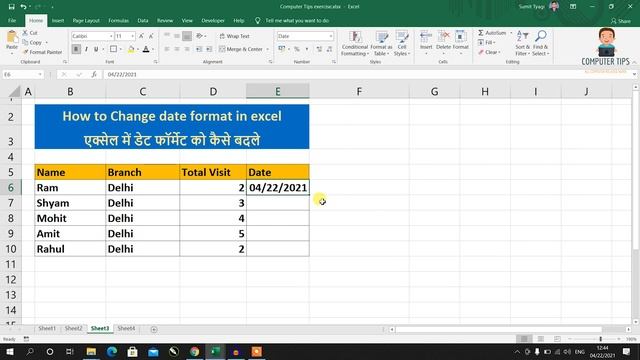Toggle Align Left
640x360 pixels.
click(x=167, y=49)
